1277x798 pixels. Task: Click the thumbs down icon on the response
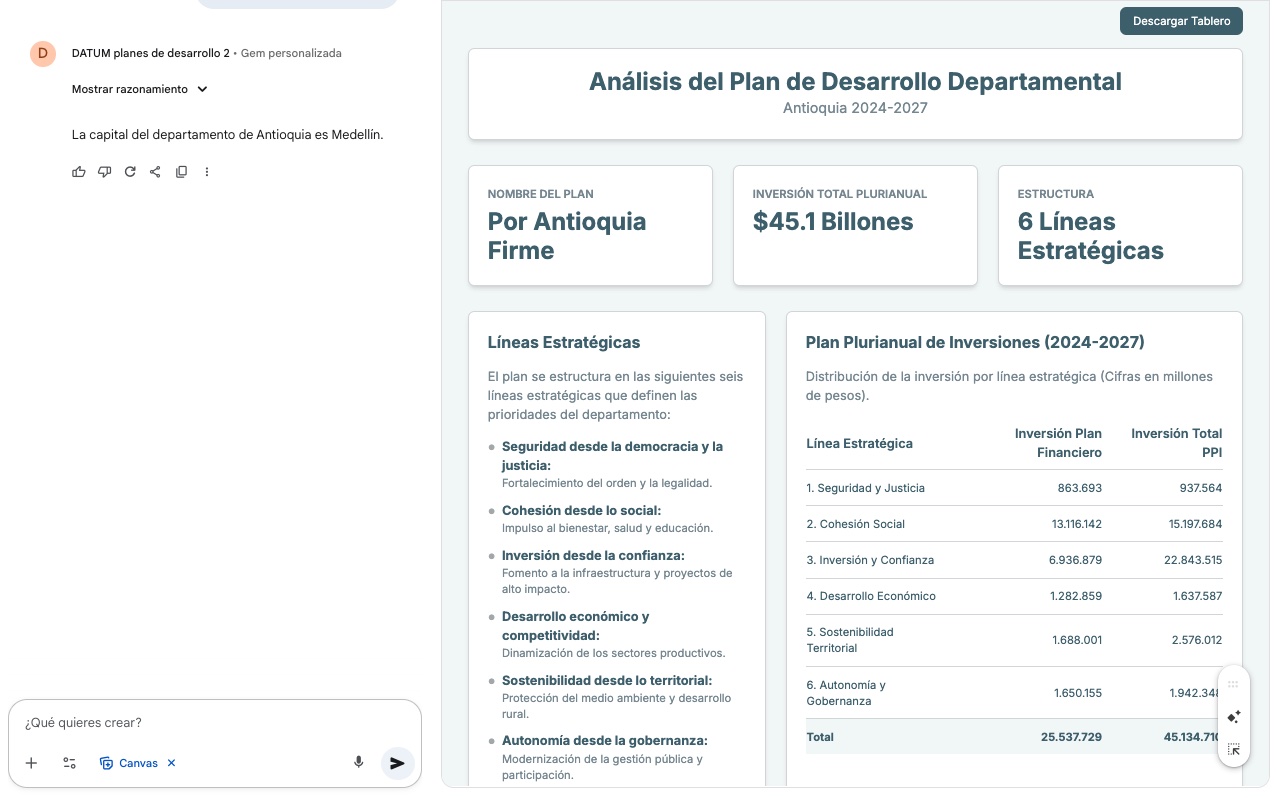[x=104, y=172]
